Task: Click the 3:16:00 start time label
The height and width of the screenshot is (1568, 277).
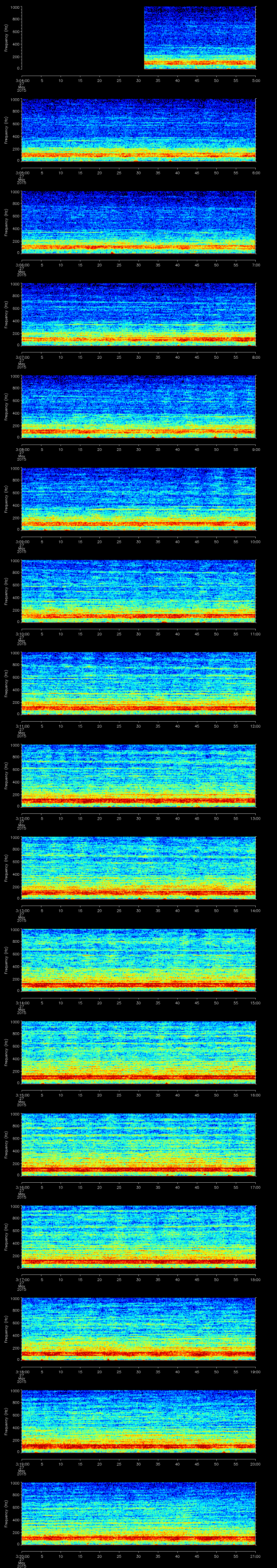Action: click(x=22, y=1187)
